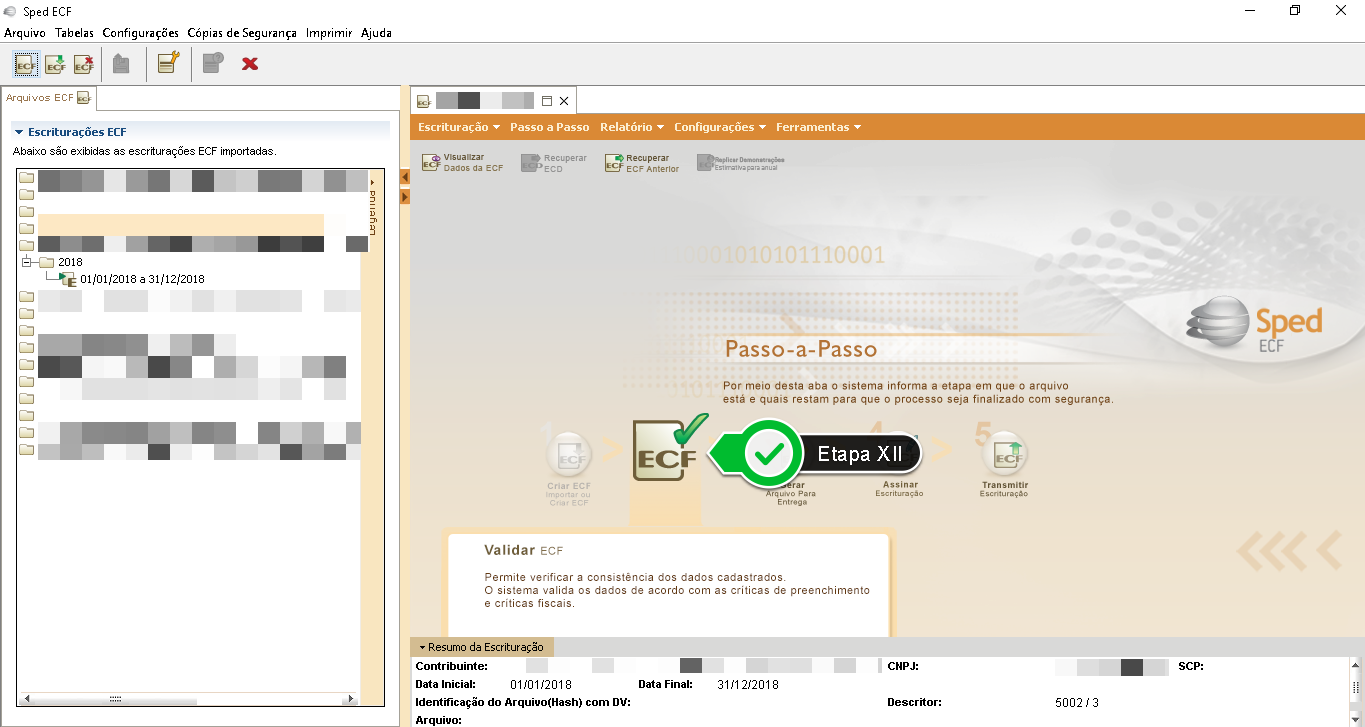The image size is (1365, 727).
Task: Expand the Ferramentas dropdown
Action: 818,127
